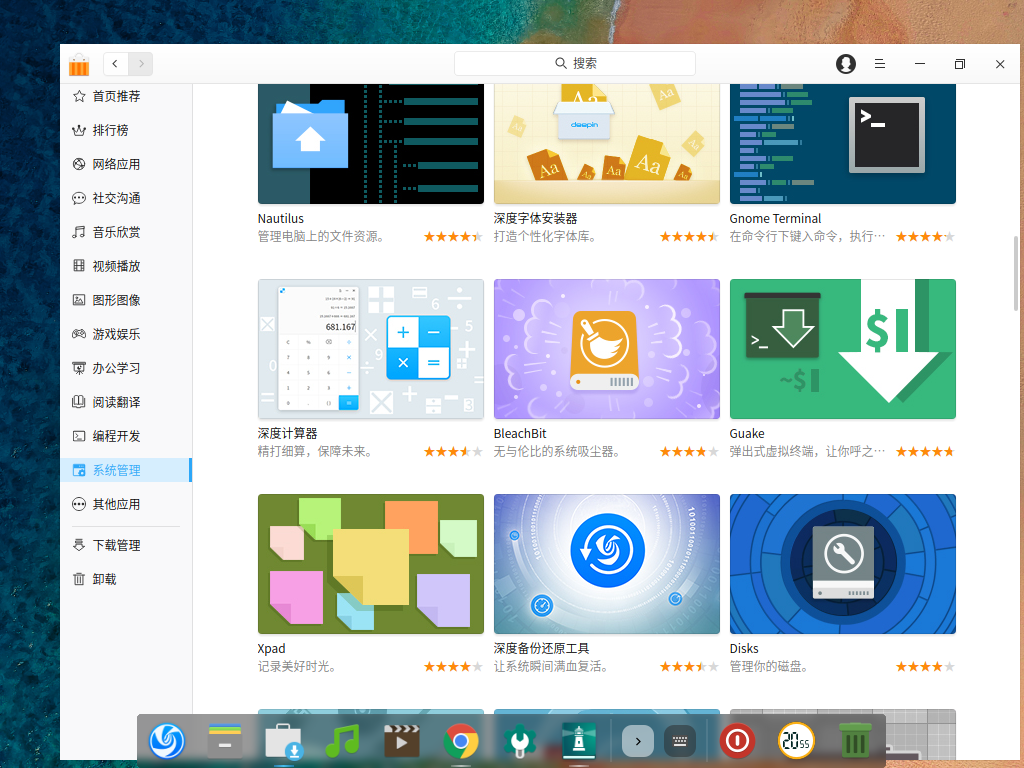Click the Nautilus app title
Viewport: 1024px width, 768px height.
click(x=281, y=218)
